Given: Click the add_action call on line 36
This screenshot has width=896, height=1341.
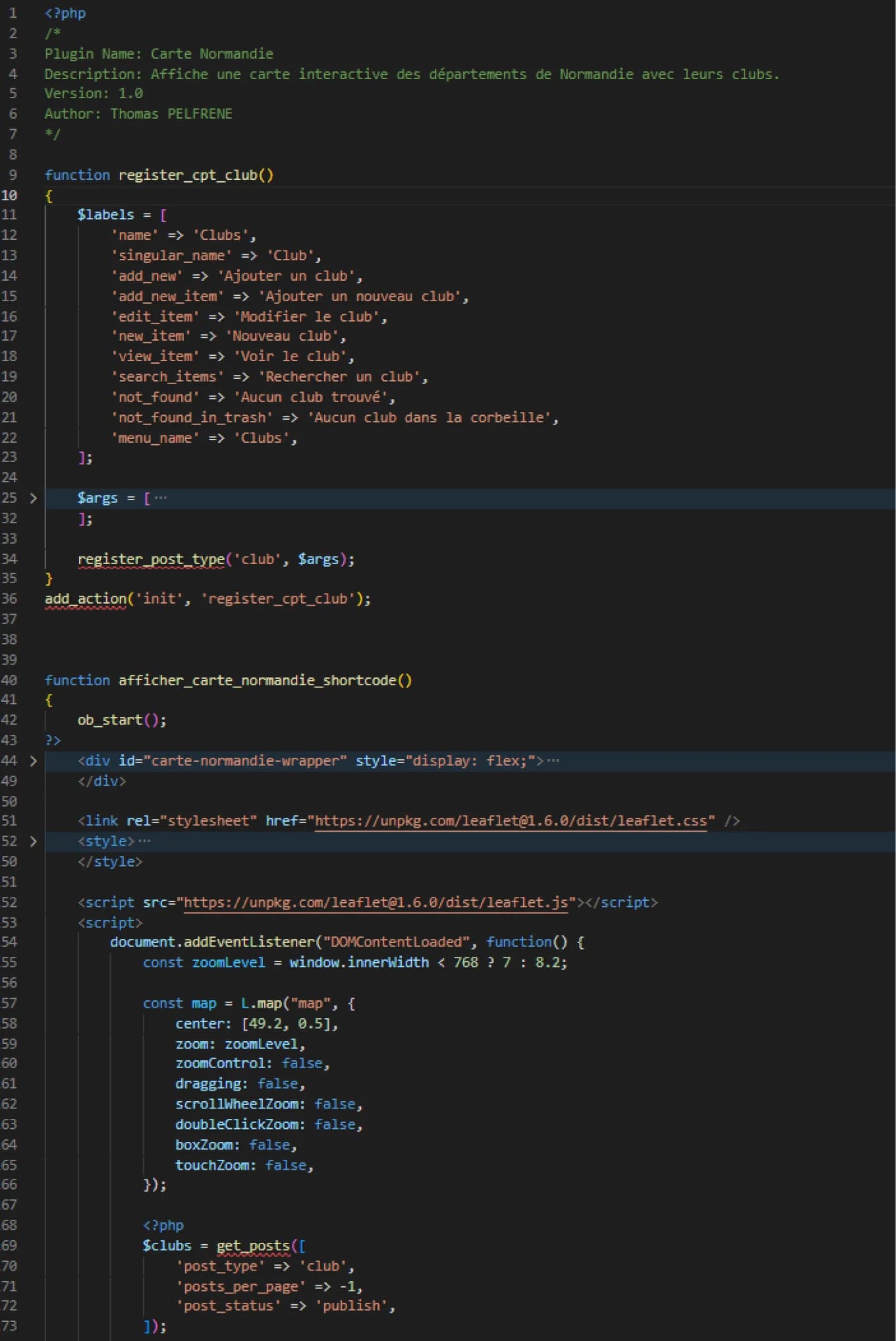Looking at the screenshot, I should tap(86, 599).
